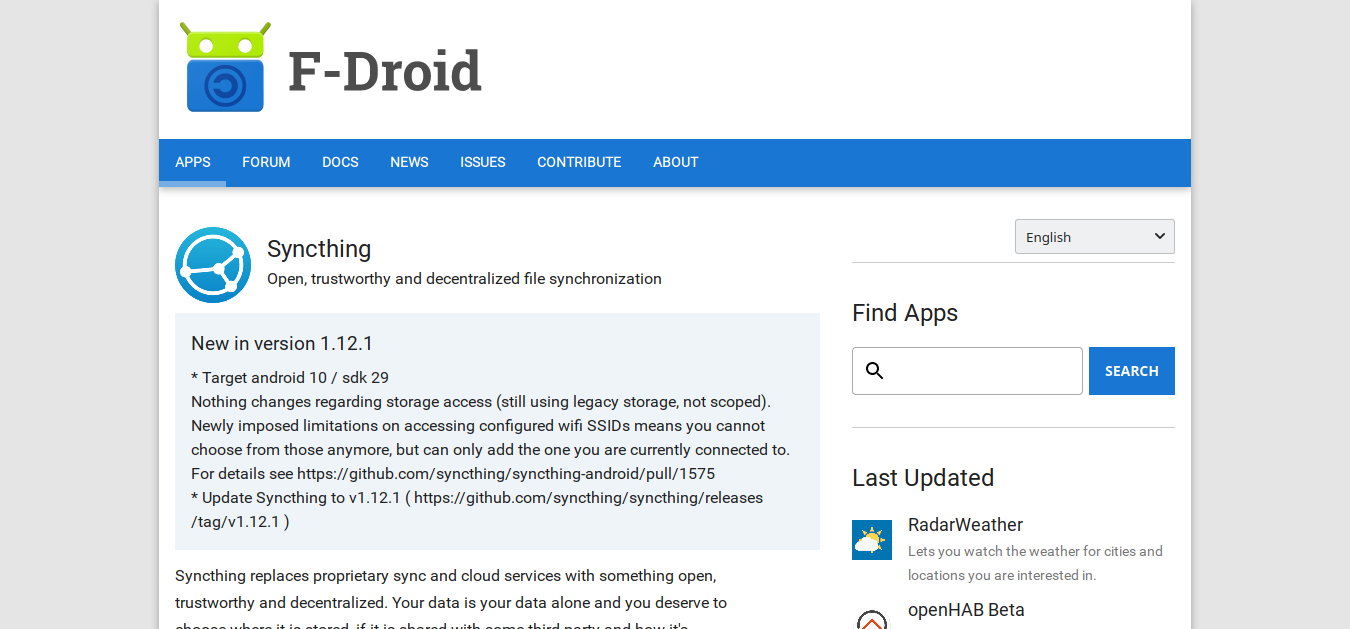This screenshot has height=629, width=1350.
Task: Click the openHAB Beta app icon
Action: [x=872, y=618]
